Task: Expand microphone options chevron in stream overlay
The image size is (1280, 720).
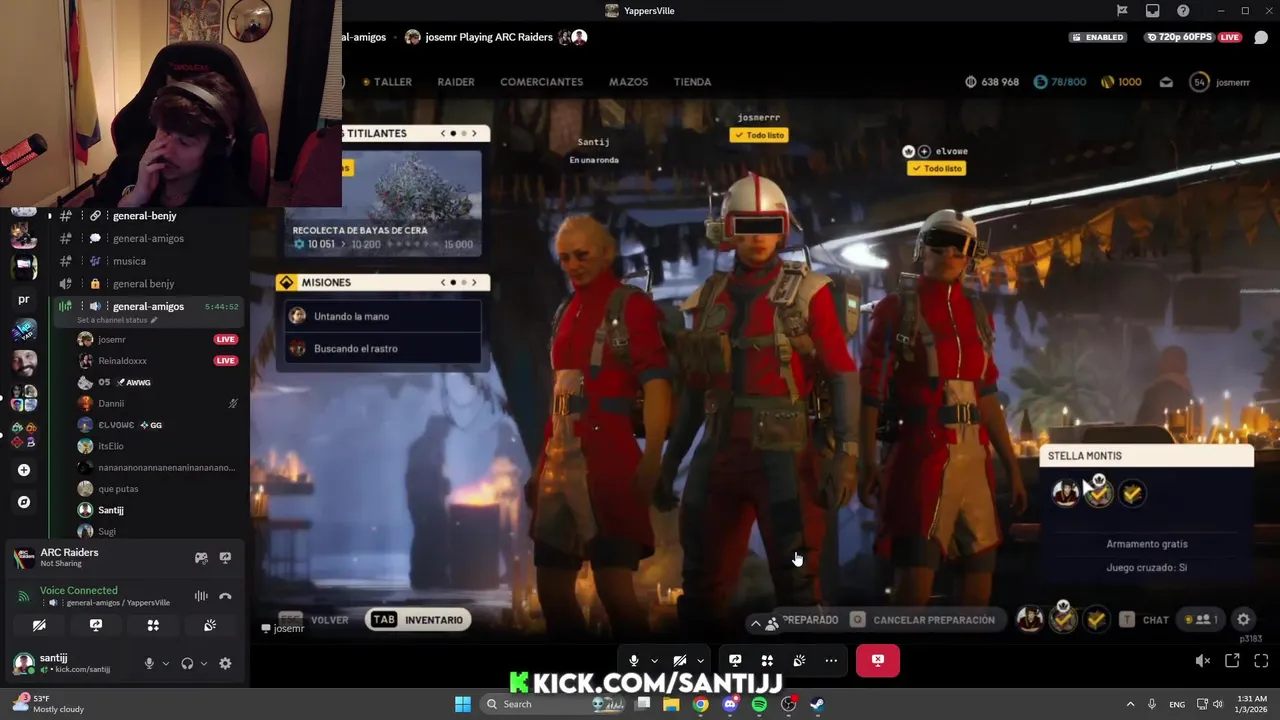Action: tap(654, 660)
